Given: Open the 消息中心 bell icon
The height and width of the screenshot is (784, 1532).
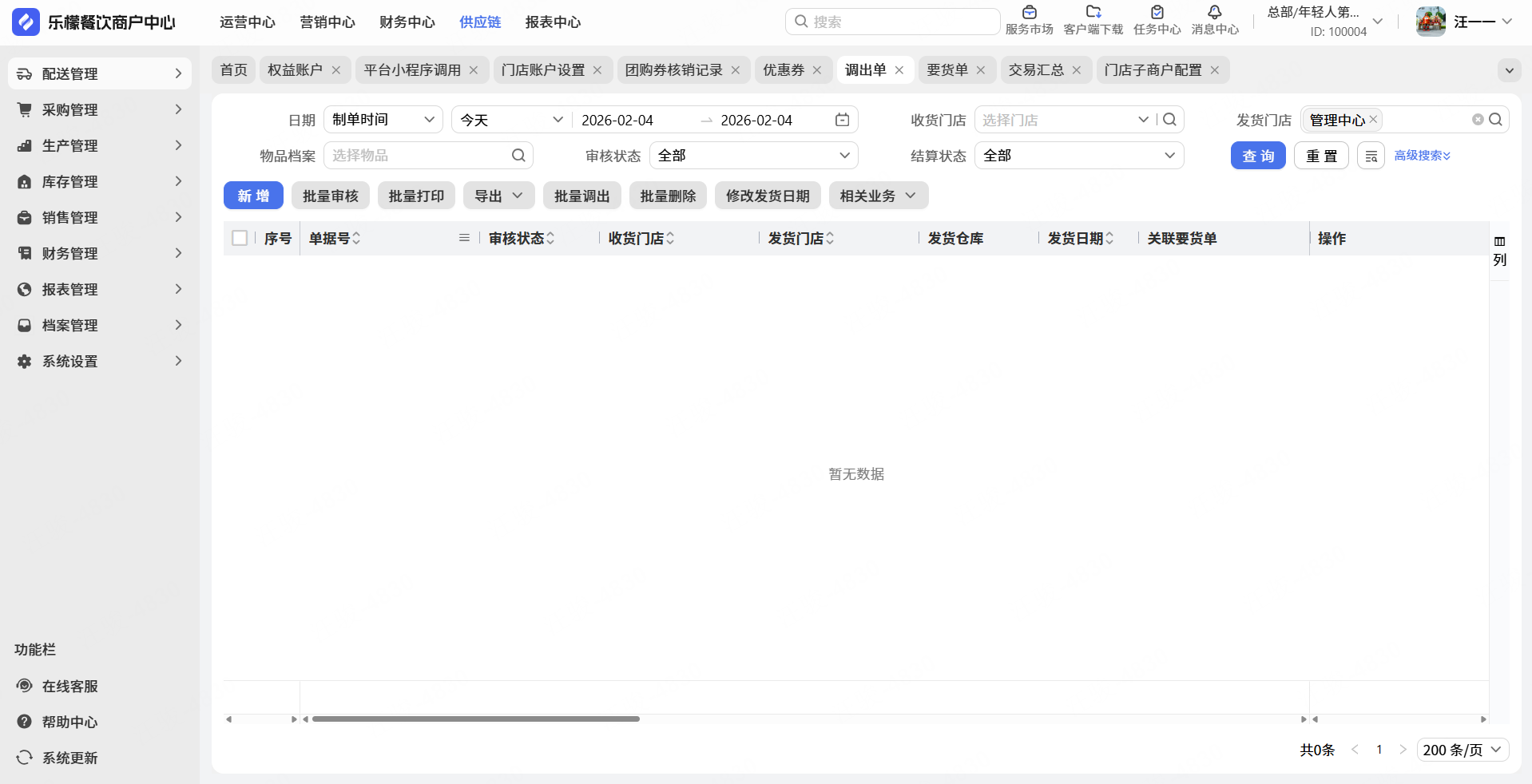Looking at the screenshot, I should (1215, 12).
